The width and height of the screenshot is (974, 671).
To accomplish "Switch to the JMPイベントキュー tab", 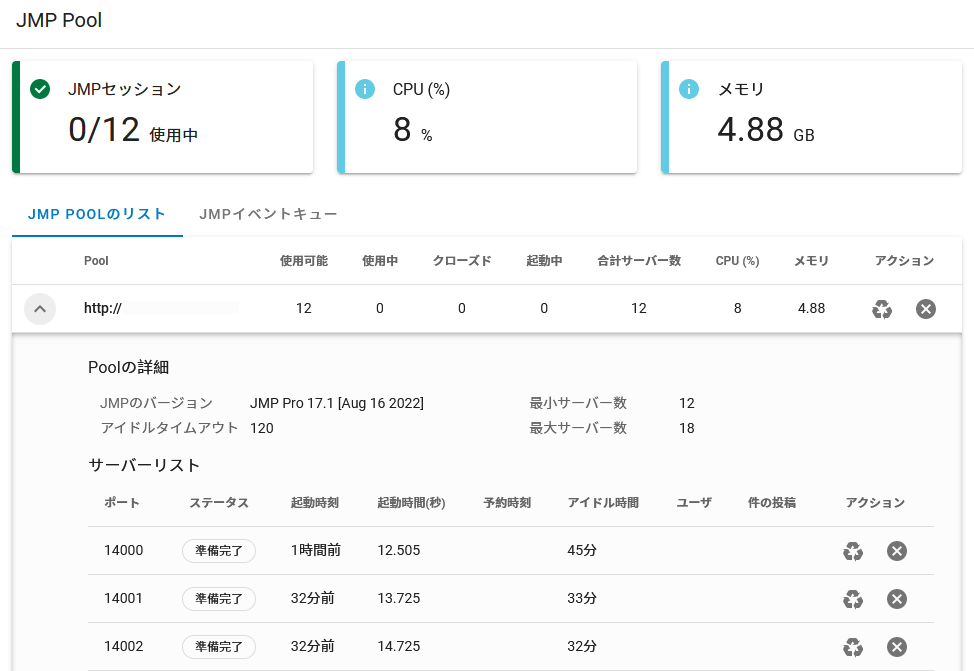I will coord(268,214).
